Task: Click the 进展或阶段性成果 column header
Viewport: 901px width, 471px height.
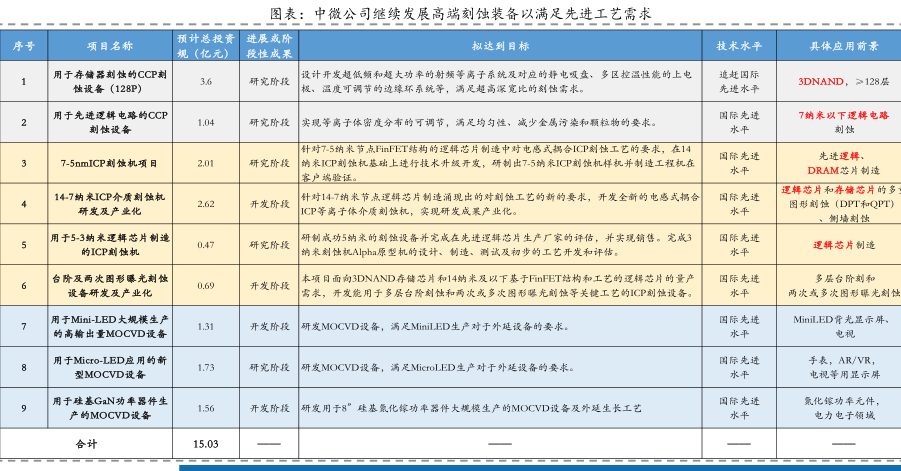Action: pos(269,46)
